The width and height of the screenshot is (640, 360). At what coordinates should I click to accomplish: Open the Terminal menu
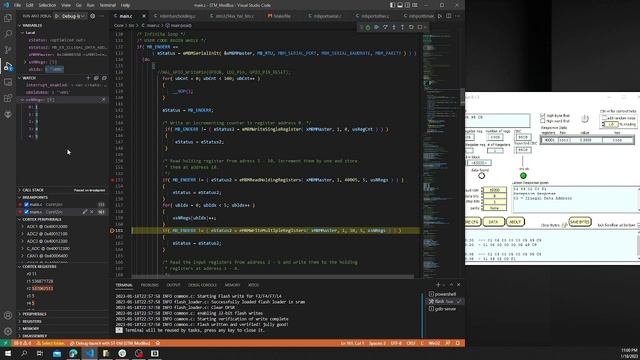(x=108, y=5)
